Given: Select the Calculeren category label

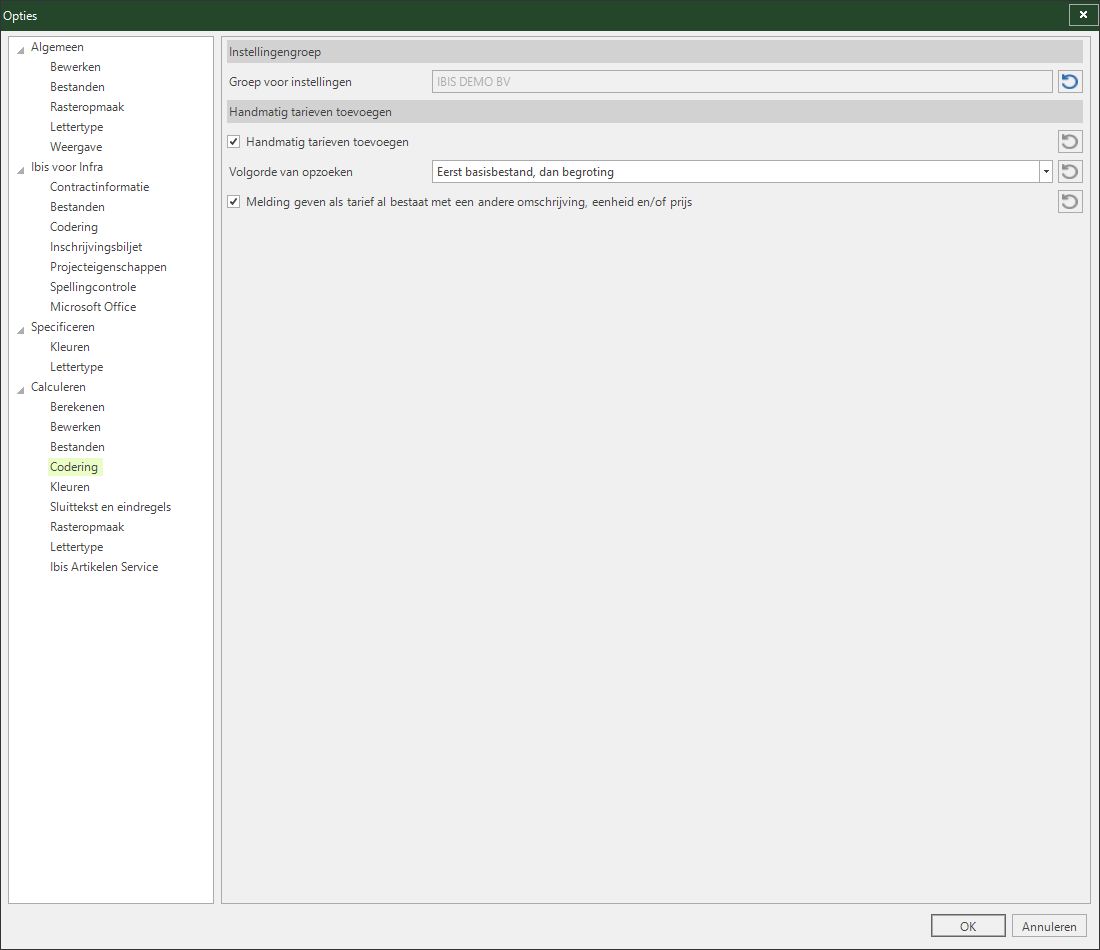Looking at the screenshot, I should (58, 387).
